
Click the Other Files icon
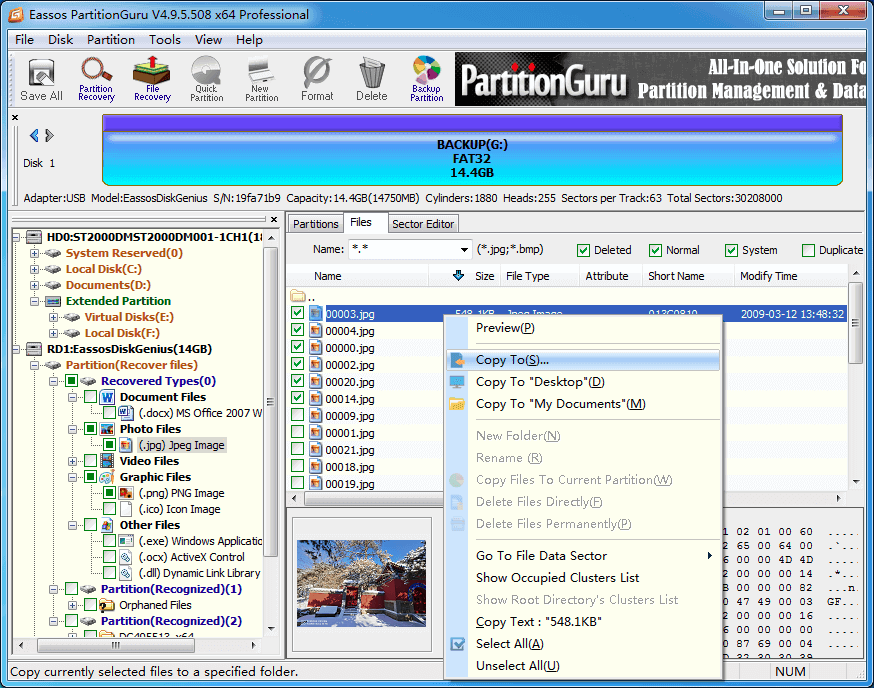(107, 525)
